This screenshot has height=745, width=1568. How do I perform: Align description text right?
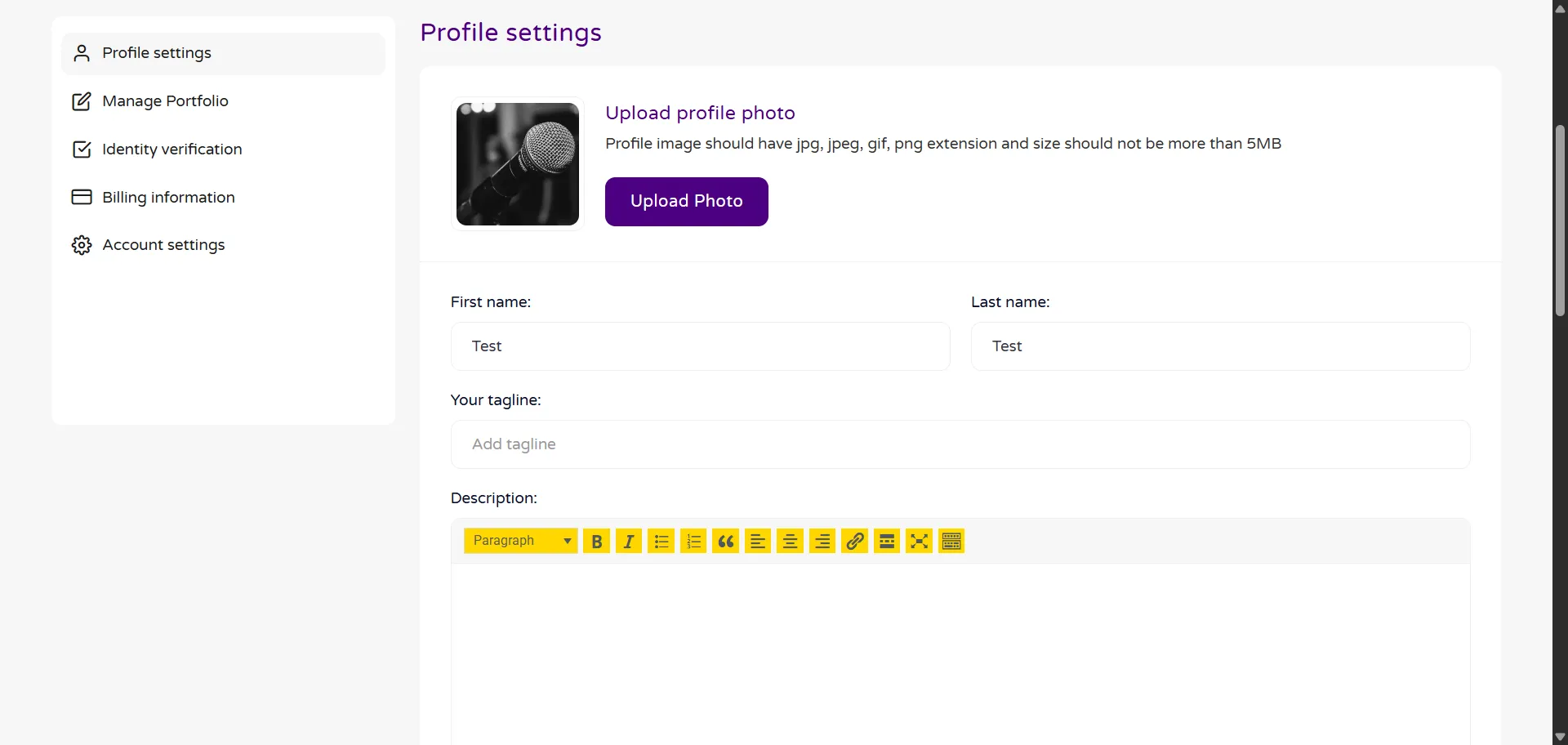tap(822, 542)
